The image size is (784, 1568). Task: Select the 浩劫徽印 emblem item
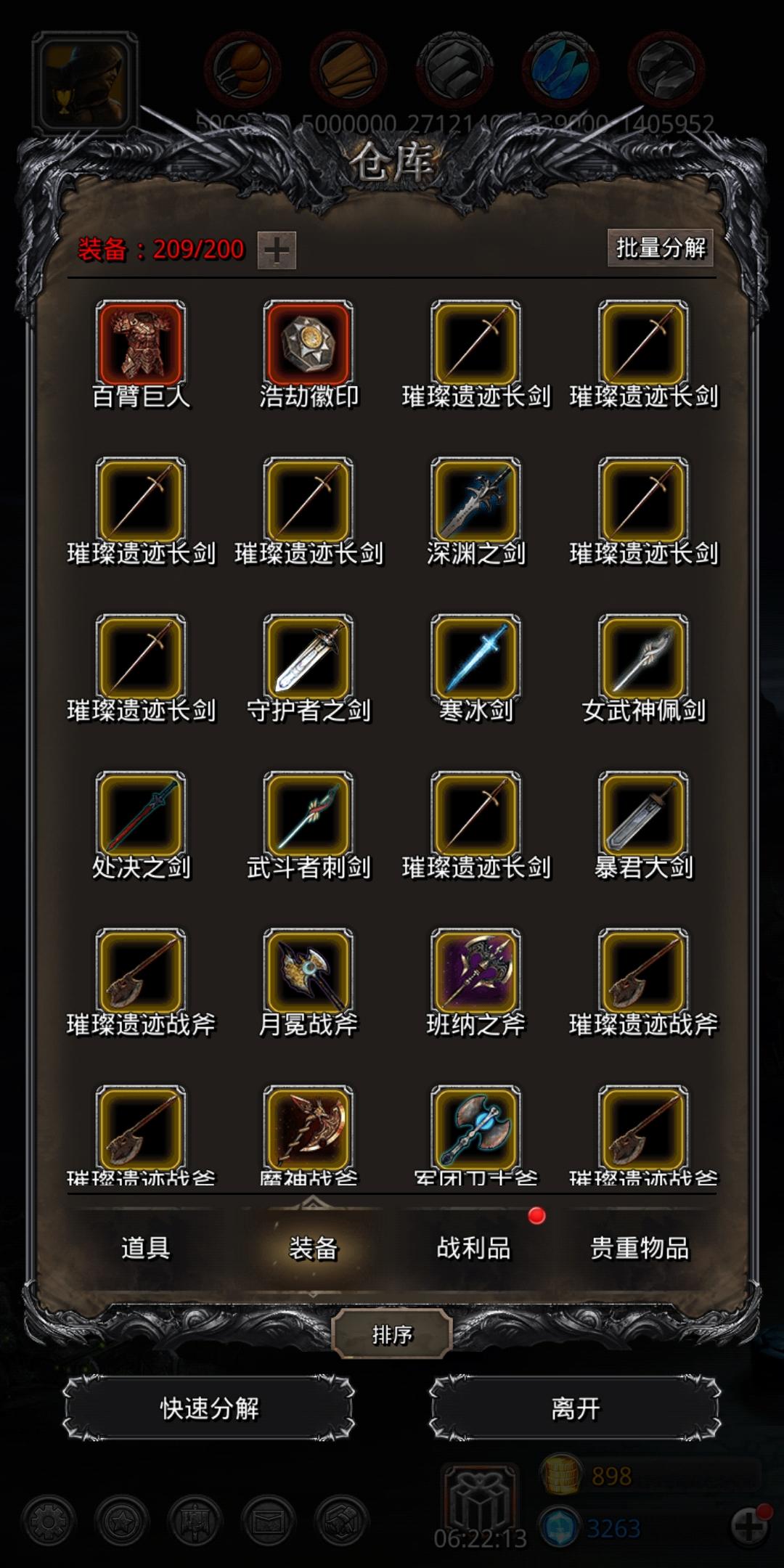coord(308,344)
